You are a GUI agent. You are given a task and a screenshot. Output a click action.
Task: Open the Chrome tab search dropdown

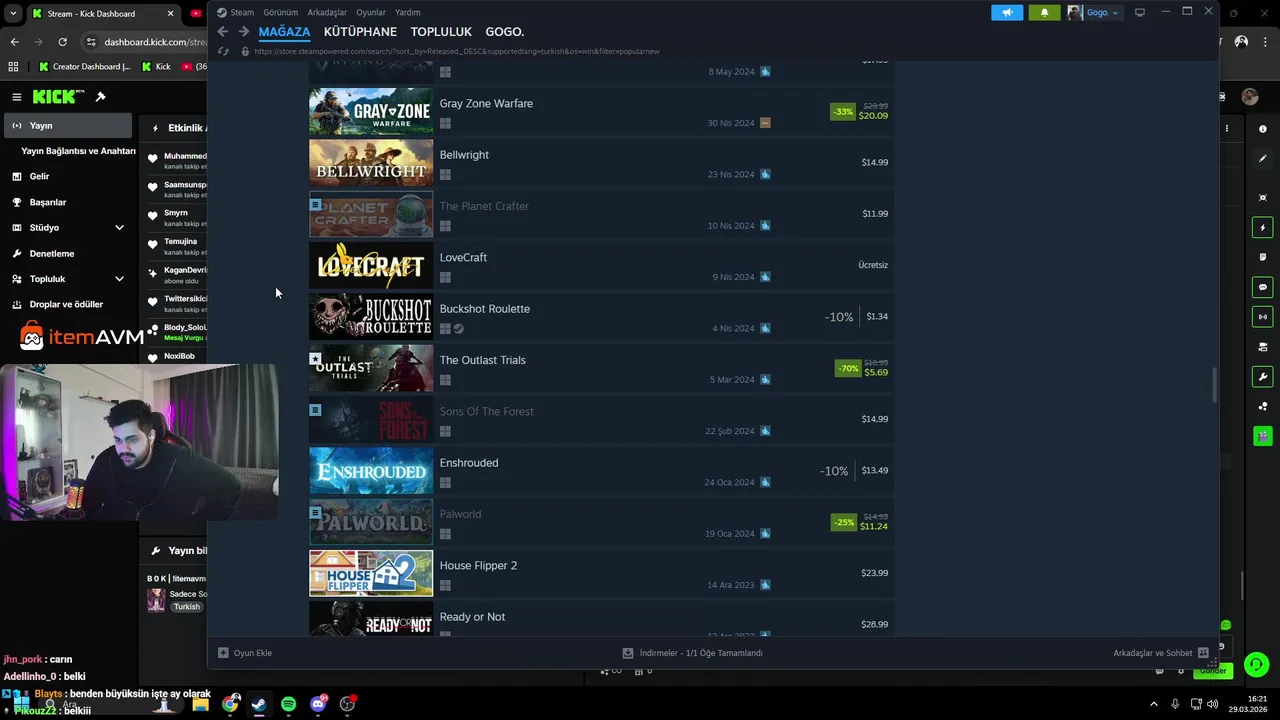point(13,14)
